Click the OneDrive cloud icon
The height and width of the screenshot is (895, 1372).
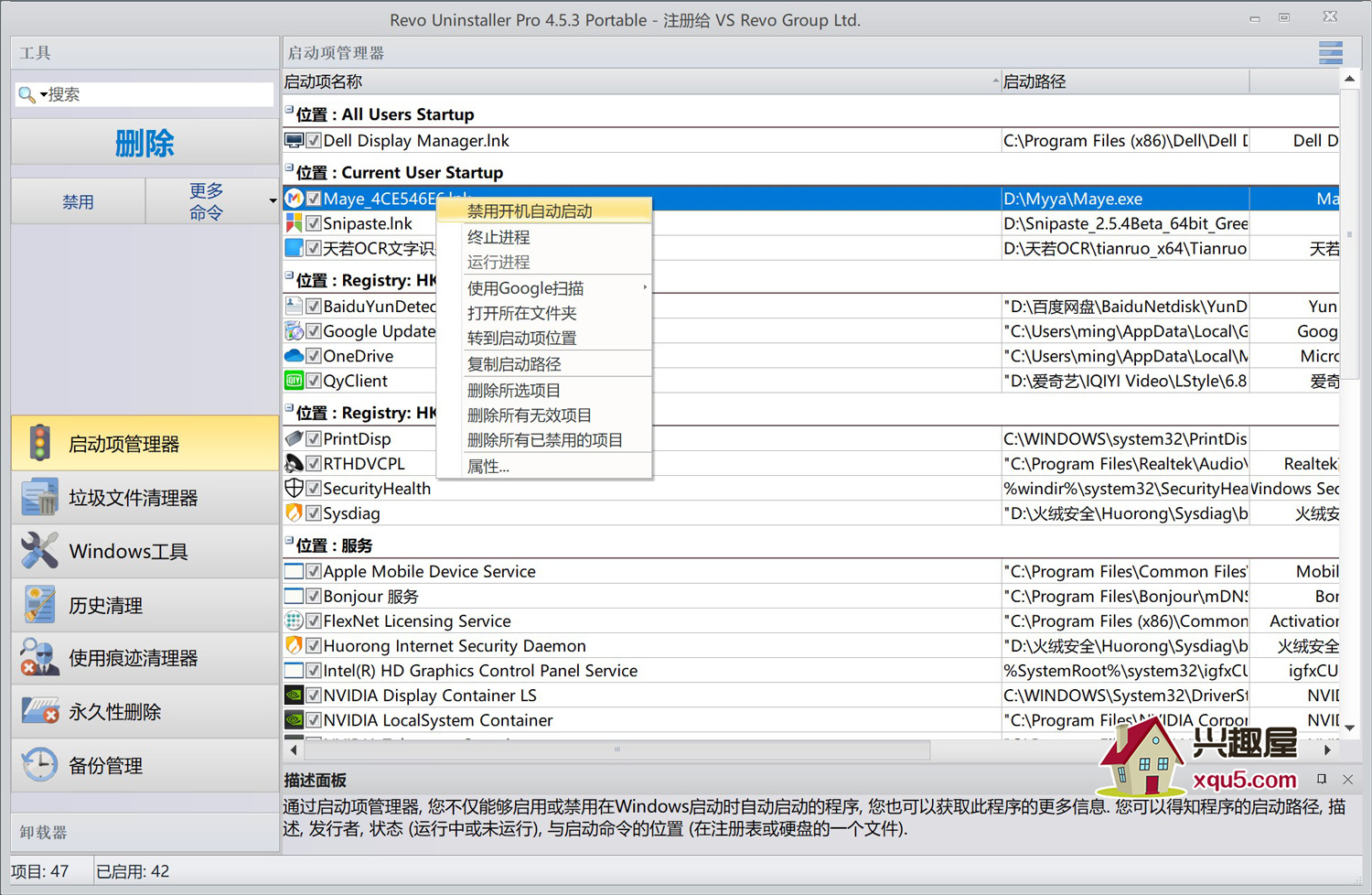294,356
